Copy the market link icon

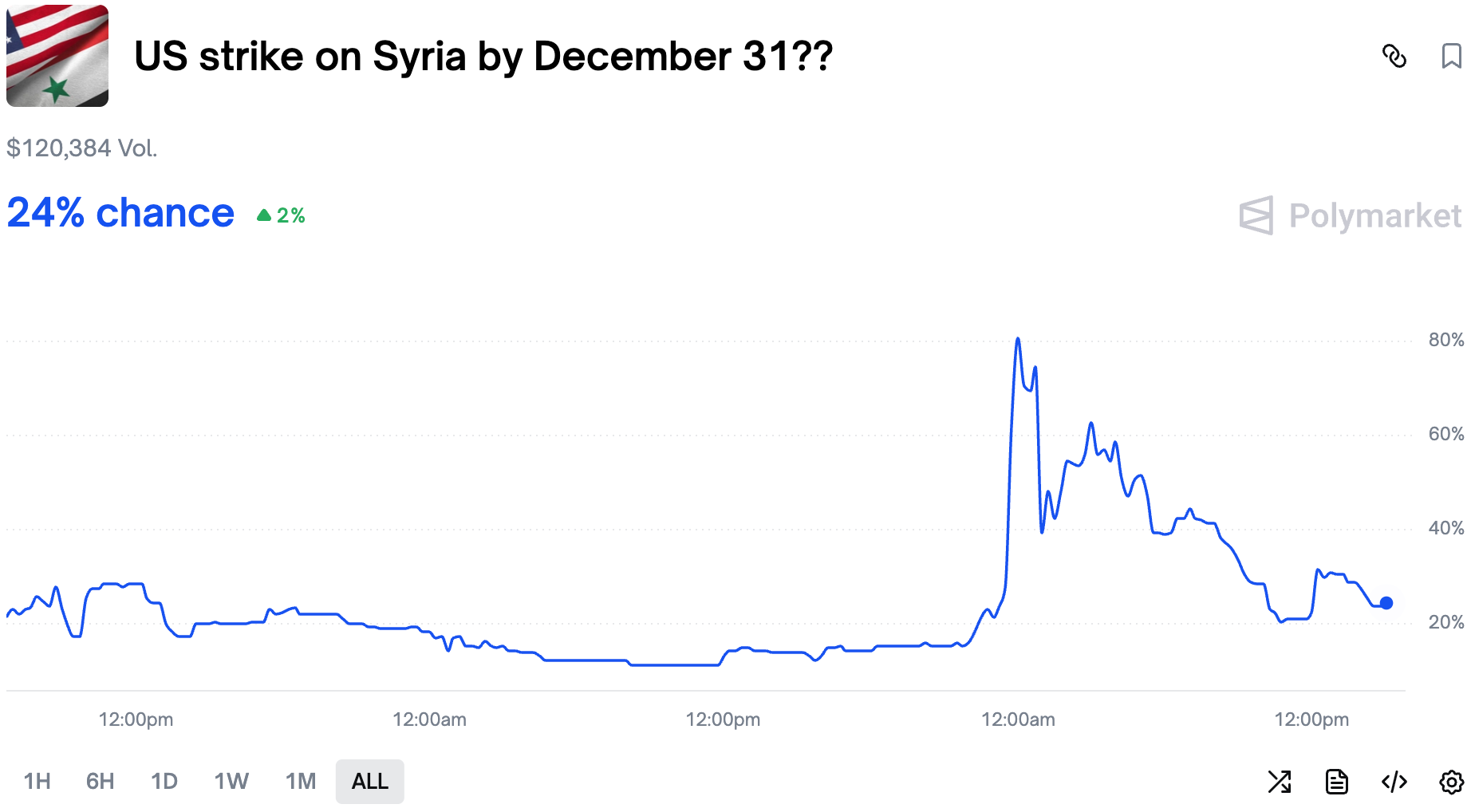tap(1394, 57)
